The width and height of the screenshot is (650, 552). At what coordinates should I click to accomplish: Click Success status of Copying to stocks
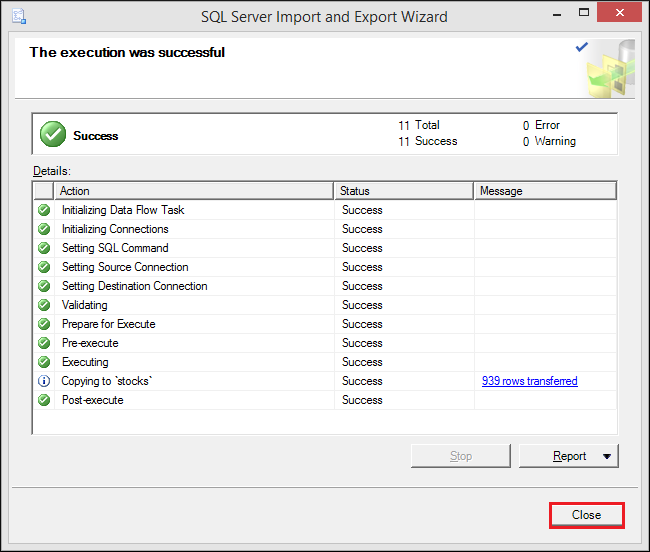[362, 381]
